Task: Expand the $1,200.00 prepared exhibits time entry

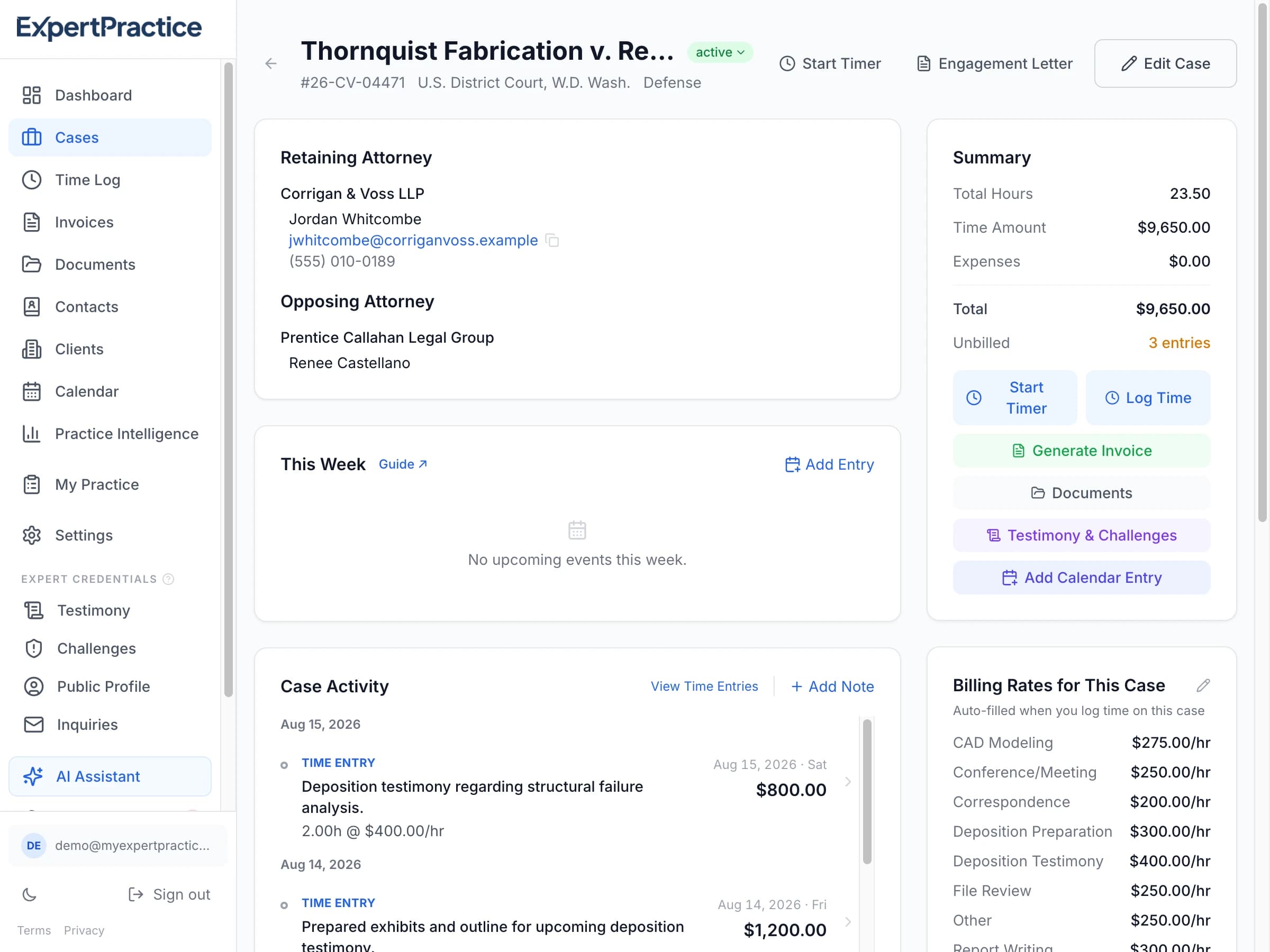Action: coord(848,921)
